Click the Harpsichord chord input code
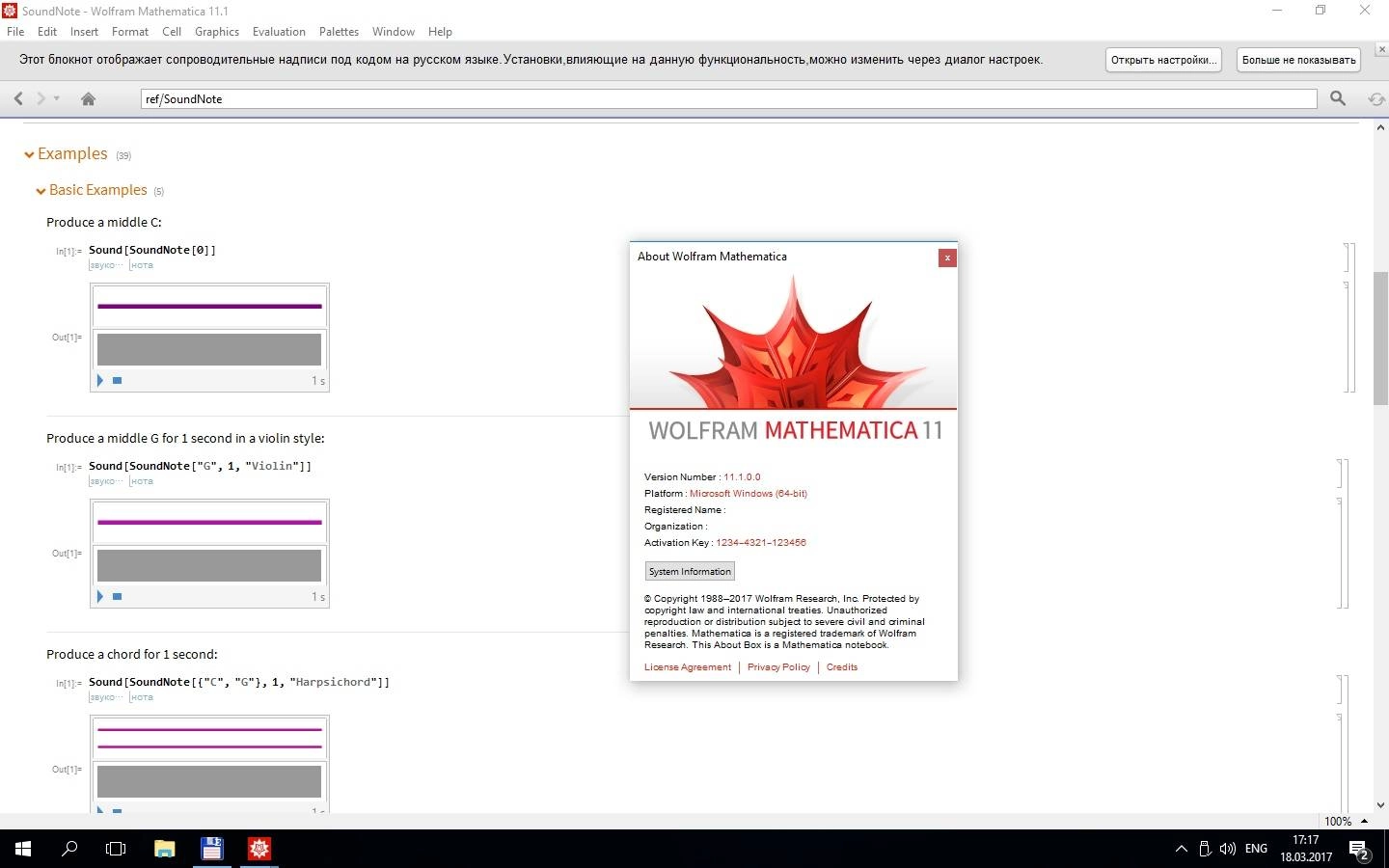Image resolution: width=1389 pixels, height=868 pixels. coord(239,682)
